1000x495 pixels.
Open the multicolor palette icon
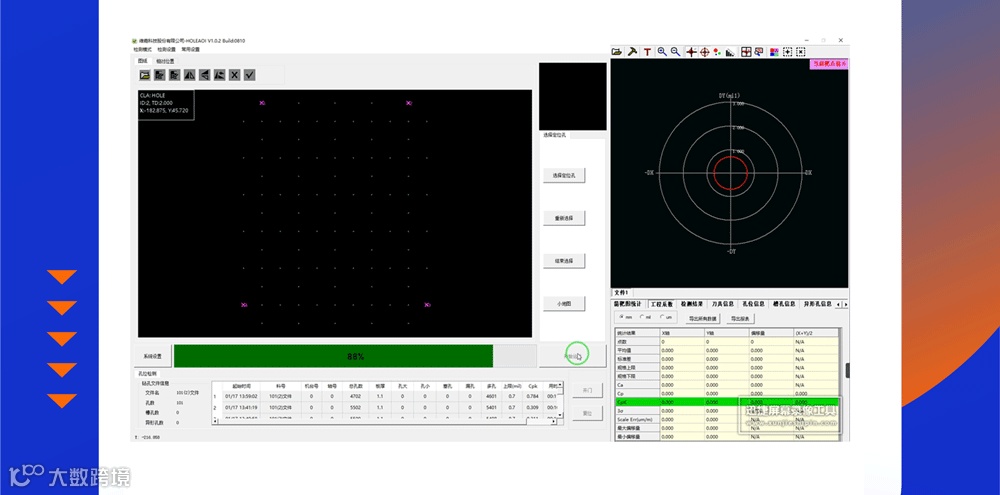[774, 52]
